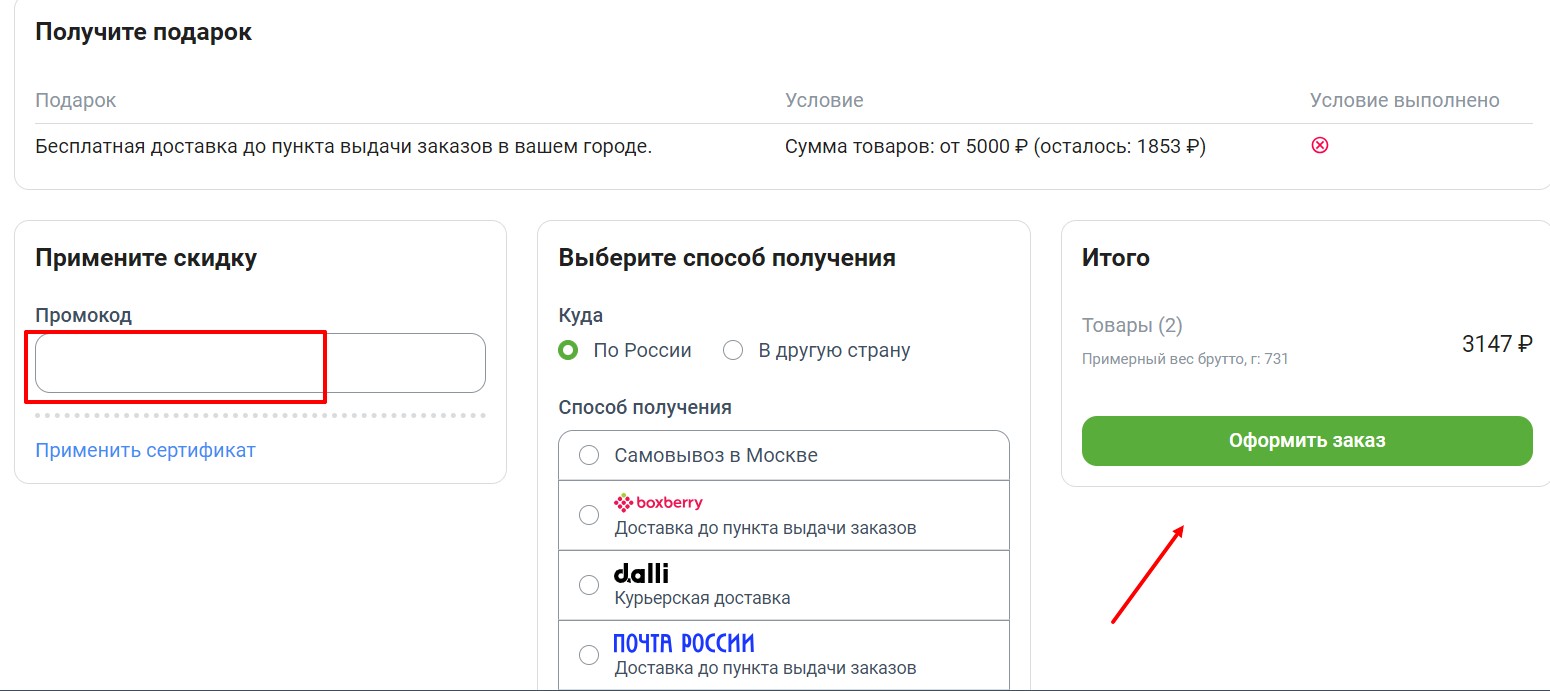Viewport: 1550px width, 691px height.
Task: Click the Условие column header
Action: click(x=824, y=100)
